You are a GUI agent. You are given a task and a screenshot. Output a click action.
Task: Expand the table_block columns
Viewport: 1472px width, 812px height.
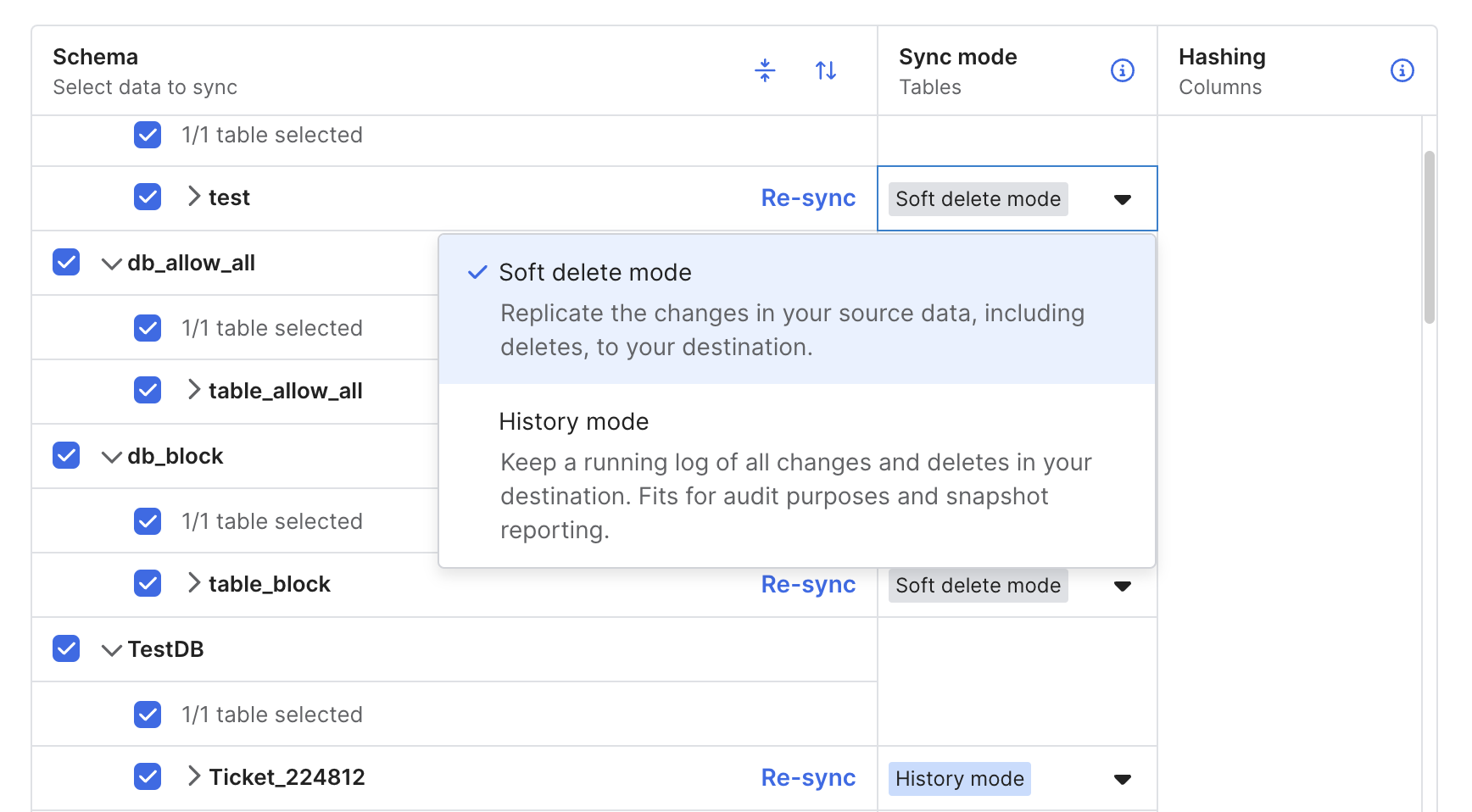[x=194, y=583]
